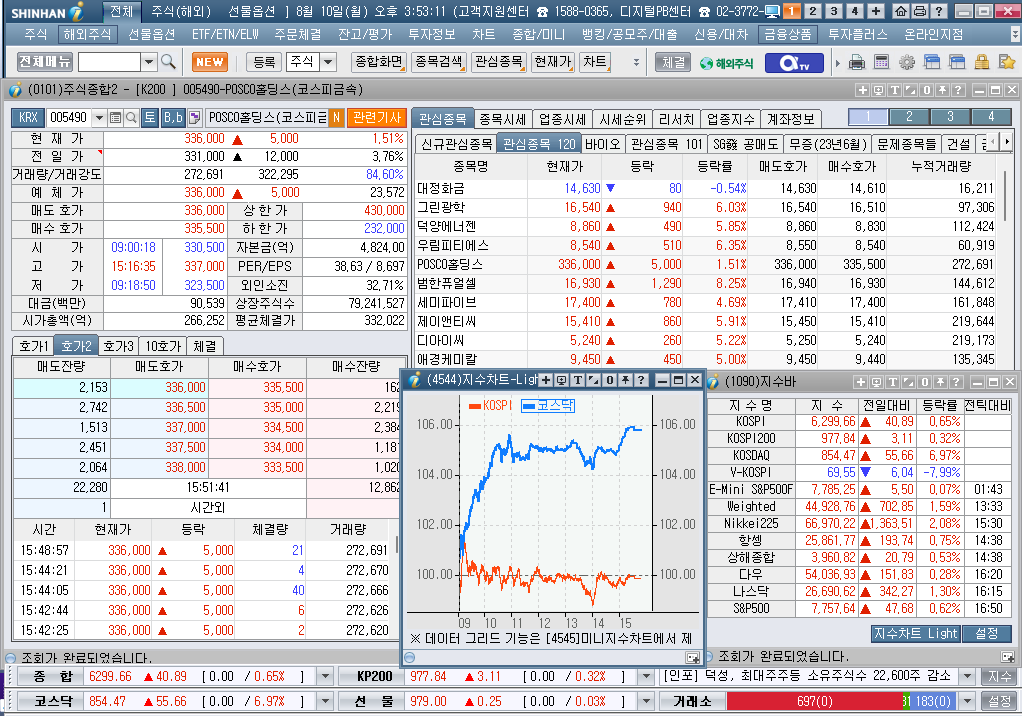Open the stock list icon beside code 005490
The image size is (1022, 716).
click(115, 117)
